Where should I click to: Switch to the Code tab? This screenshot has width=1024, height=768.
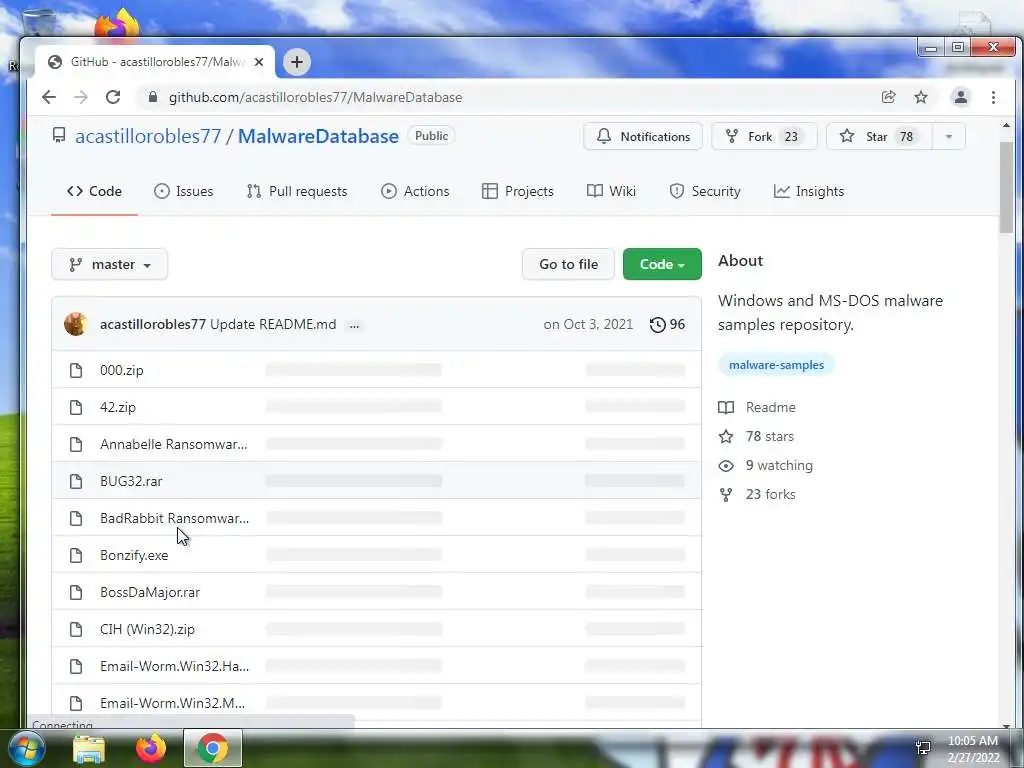95,191
